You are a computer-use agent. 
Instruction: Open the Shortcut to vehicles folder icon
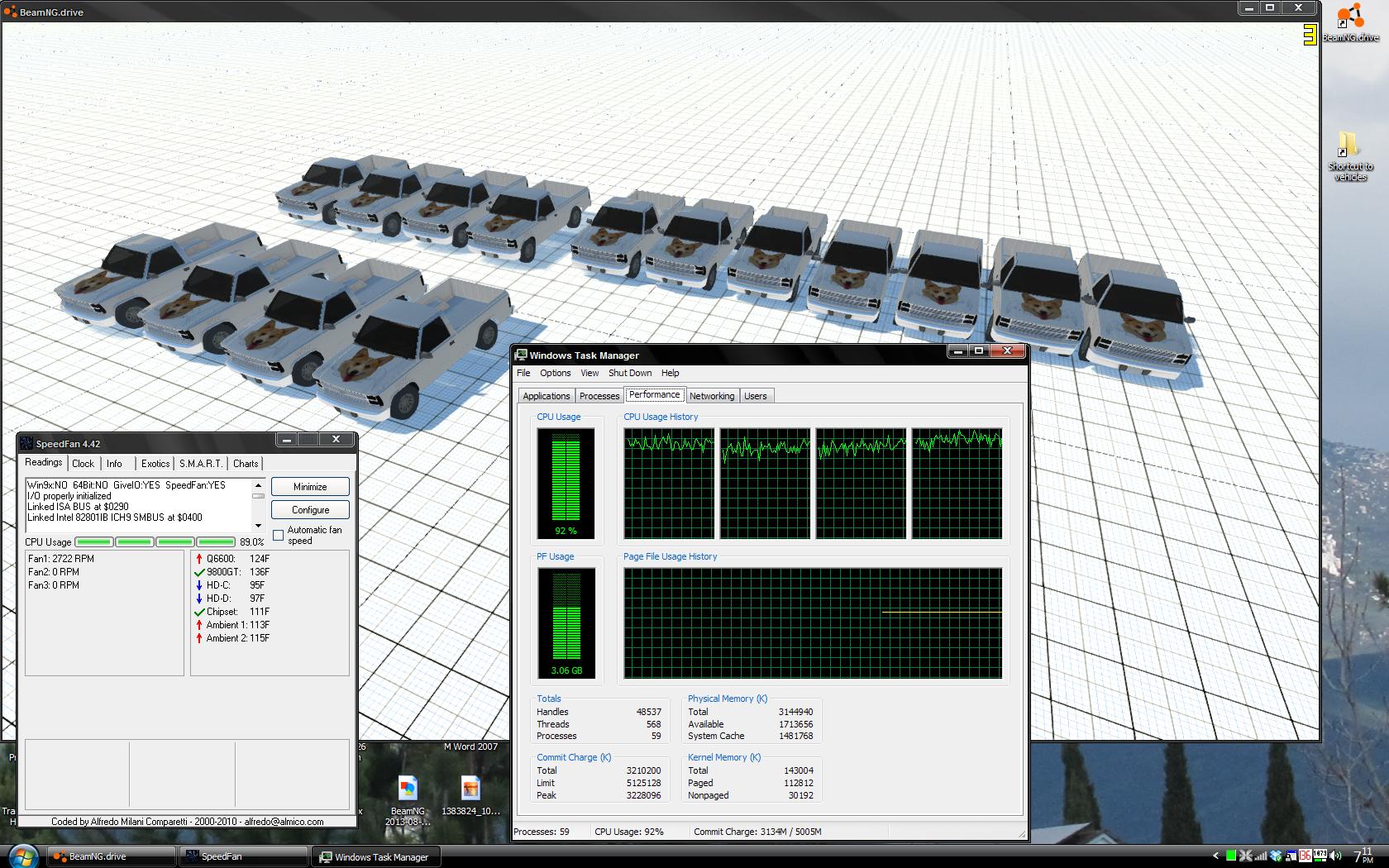point(1350,157)
